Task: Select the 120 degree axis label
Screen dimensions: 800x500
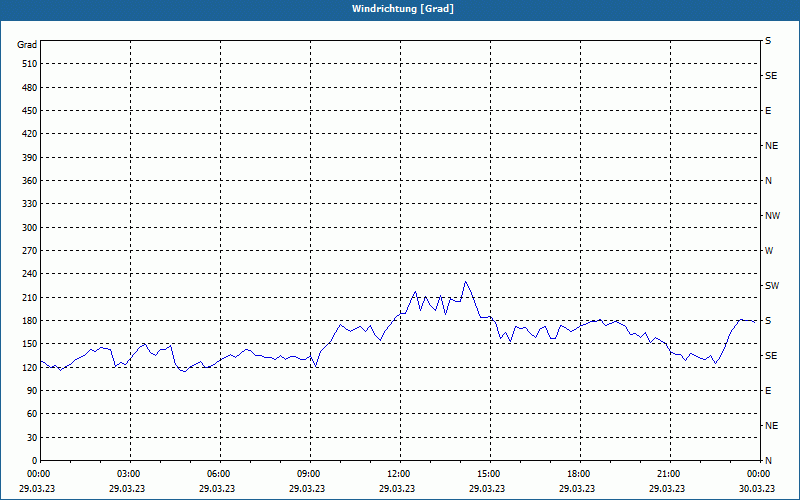Action: click(x=30, y=367)
